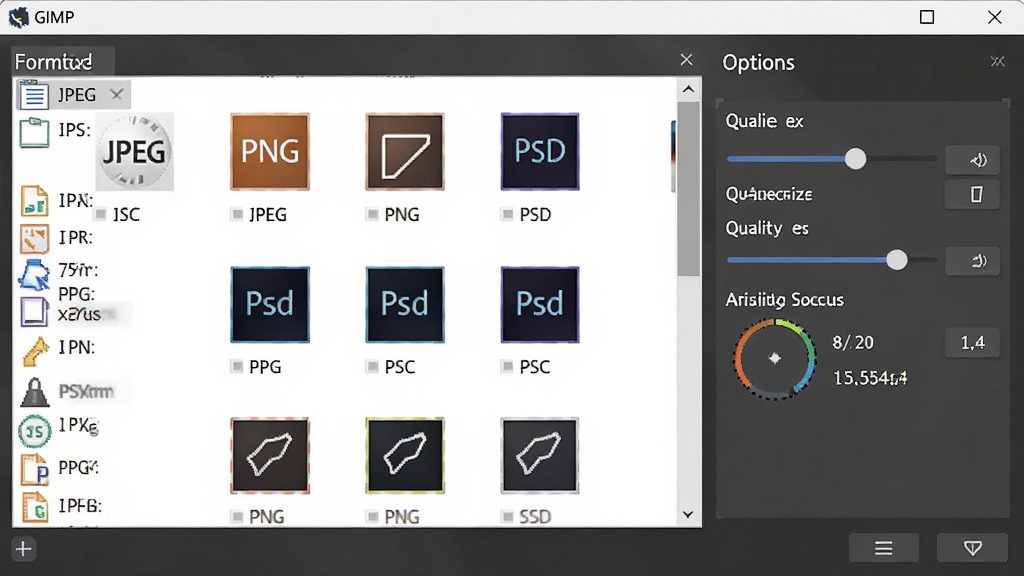Click the Quality es slider handle
1024x576 pixels.
click(x=897, y=260)
